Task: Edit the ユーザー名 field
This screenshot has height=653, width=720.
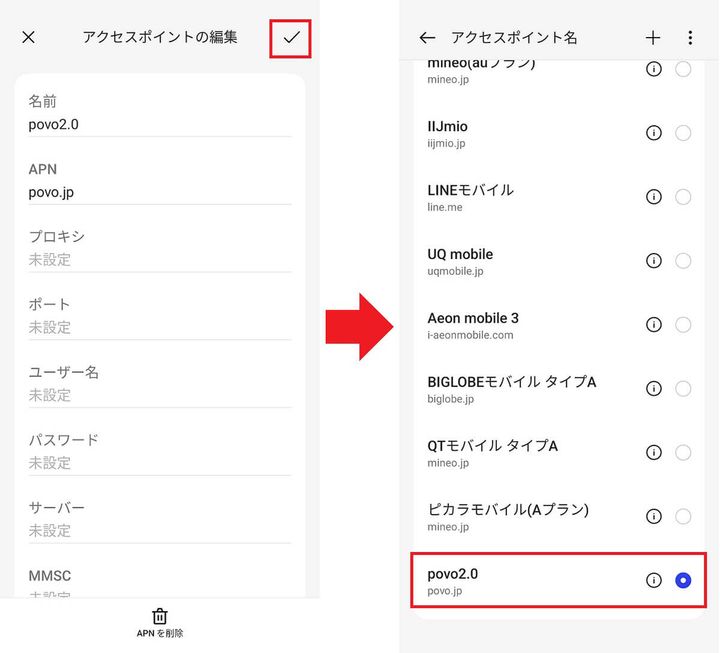Action: click(160, 384)
